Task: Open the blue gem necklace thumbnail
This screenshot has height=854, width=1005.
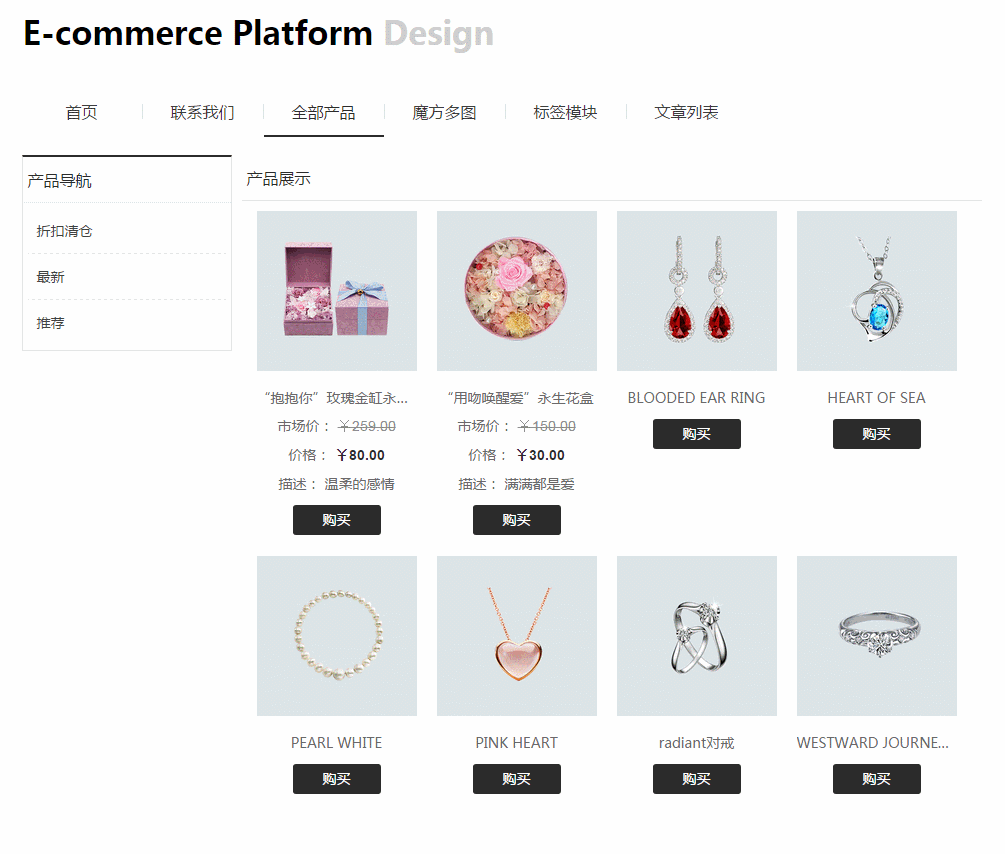Action: click(x=877, y=291)
